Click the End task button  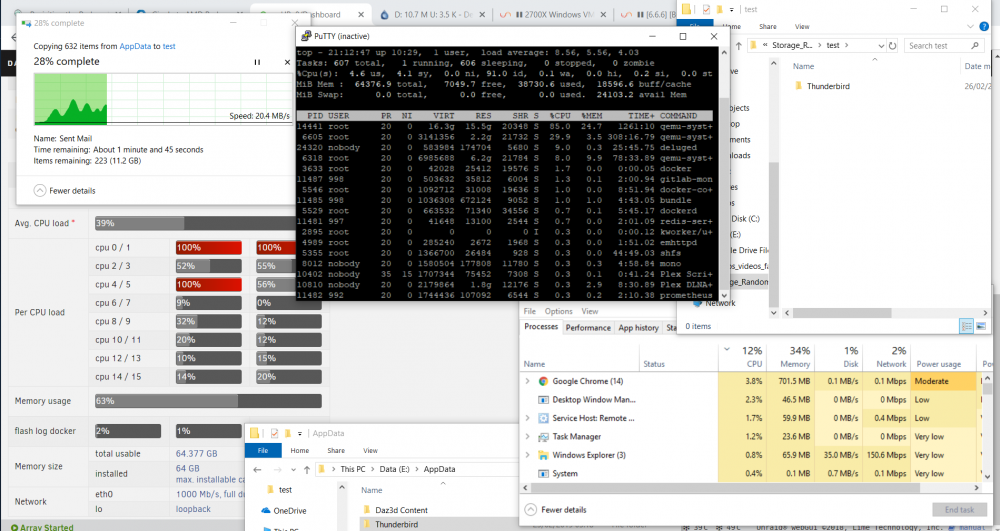959,510
